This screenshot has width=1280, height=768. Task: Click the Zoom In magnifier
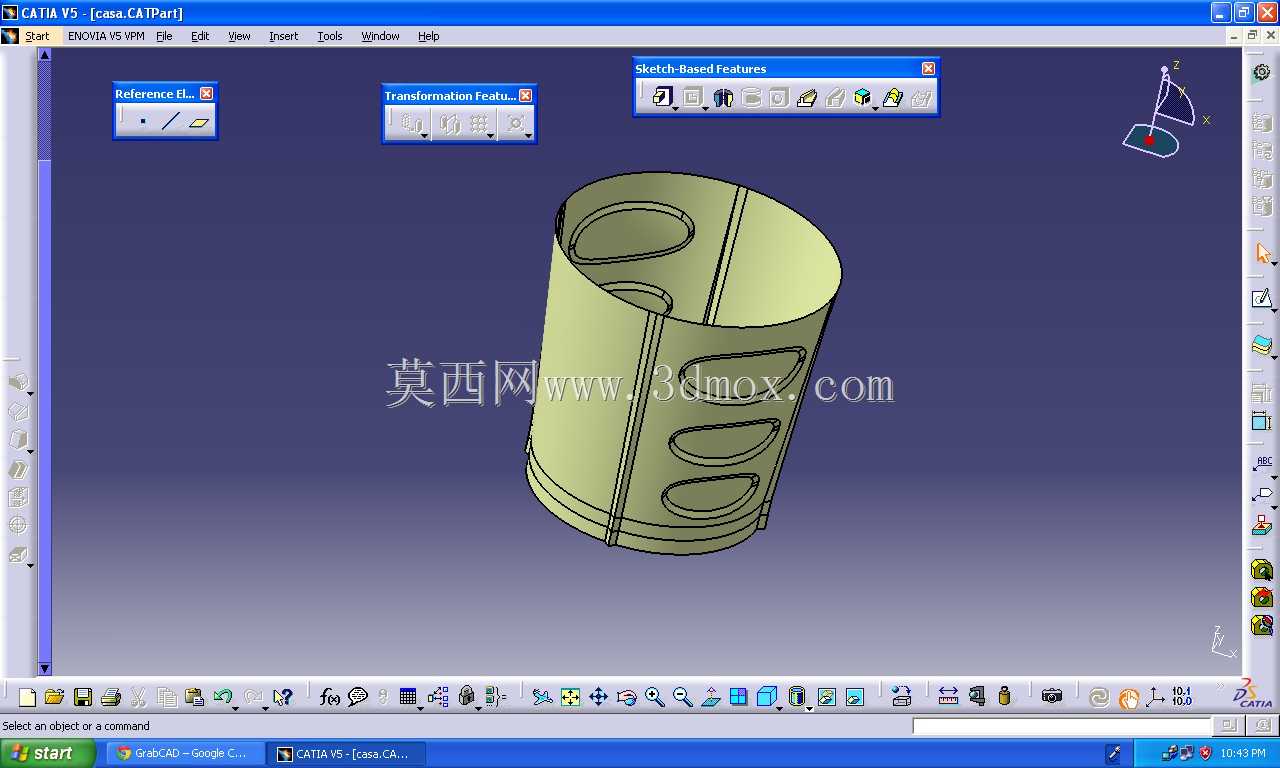click(654, 697)
